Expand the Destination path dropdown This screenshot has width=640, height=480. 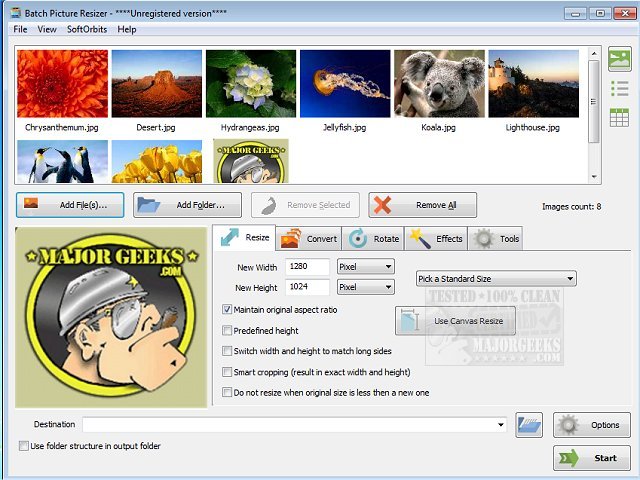(501, 424)
